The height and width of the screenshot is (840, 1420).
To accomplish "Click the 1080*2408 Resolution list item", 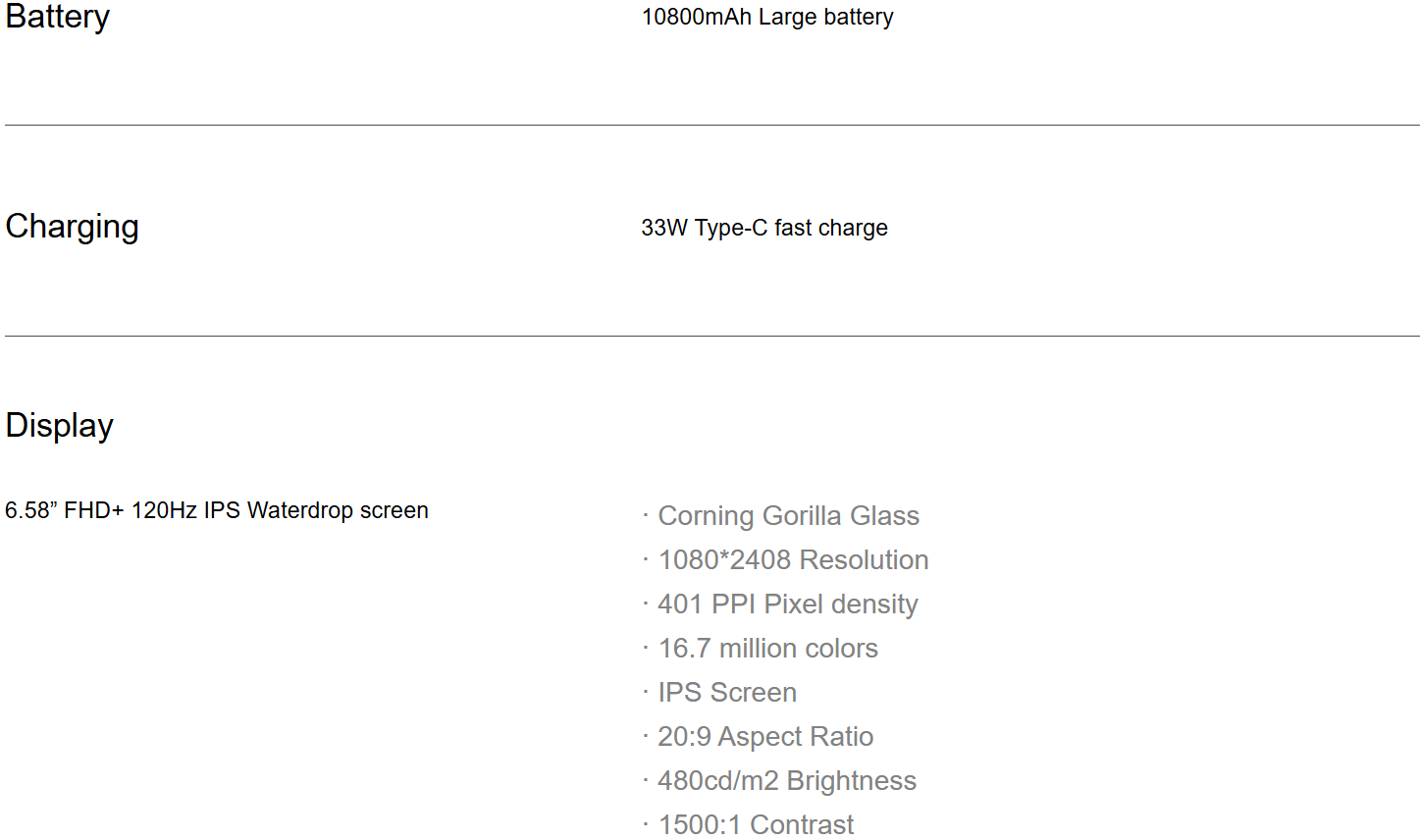I will coord(793,560).
